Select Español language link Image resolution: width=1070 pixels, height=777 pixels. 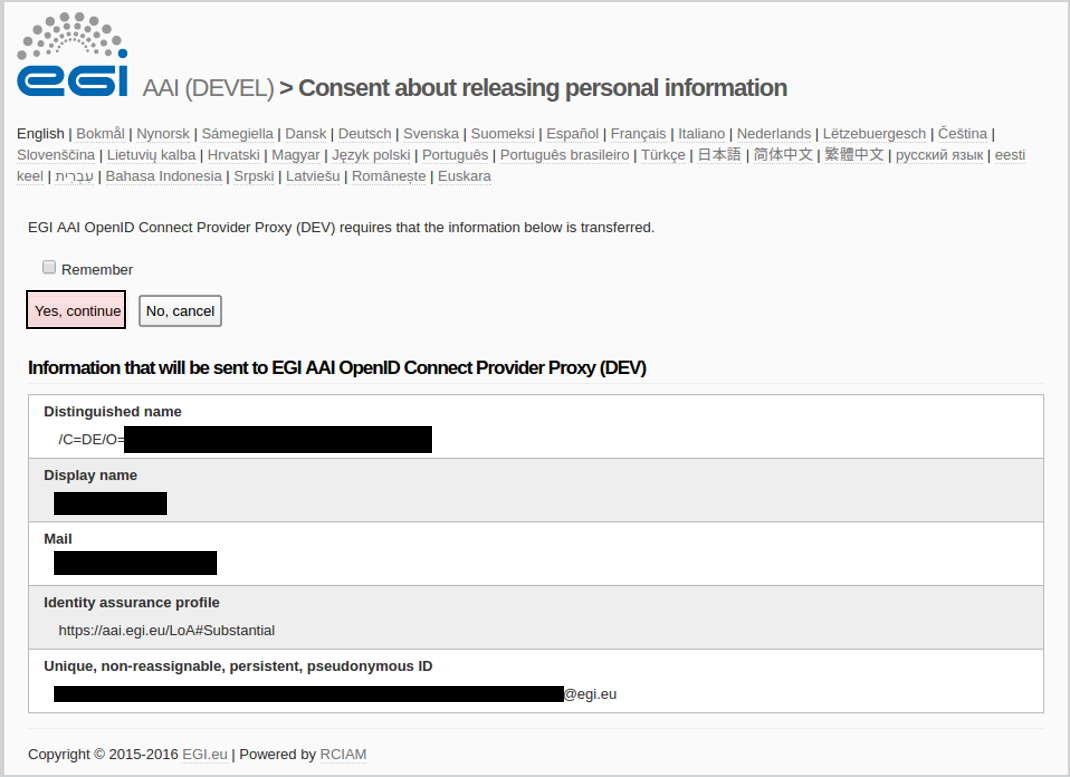pos(572,134)
